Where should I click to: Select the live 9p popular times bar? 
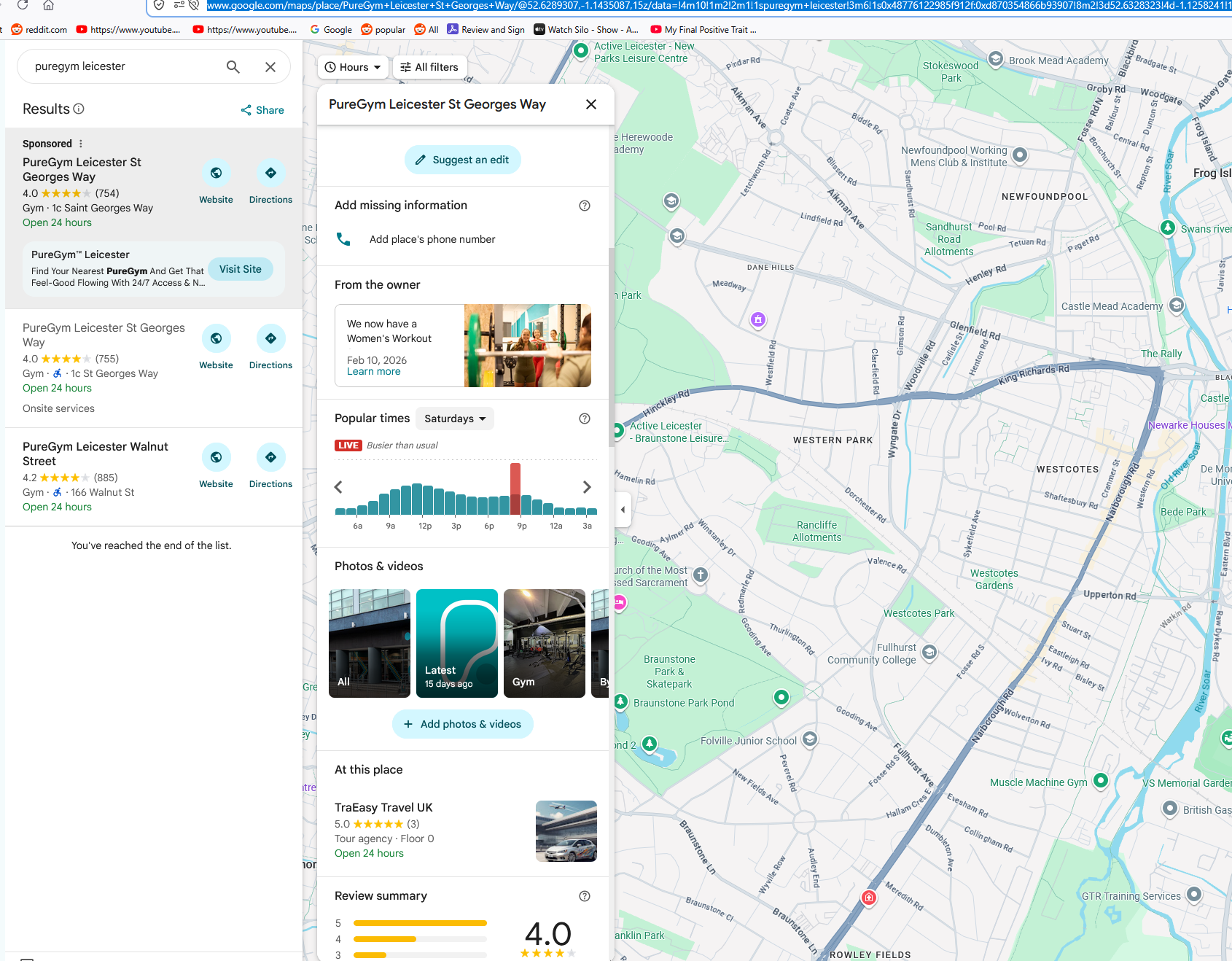[515, 489]
